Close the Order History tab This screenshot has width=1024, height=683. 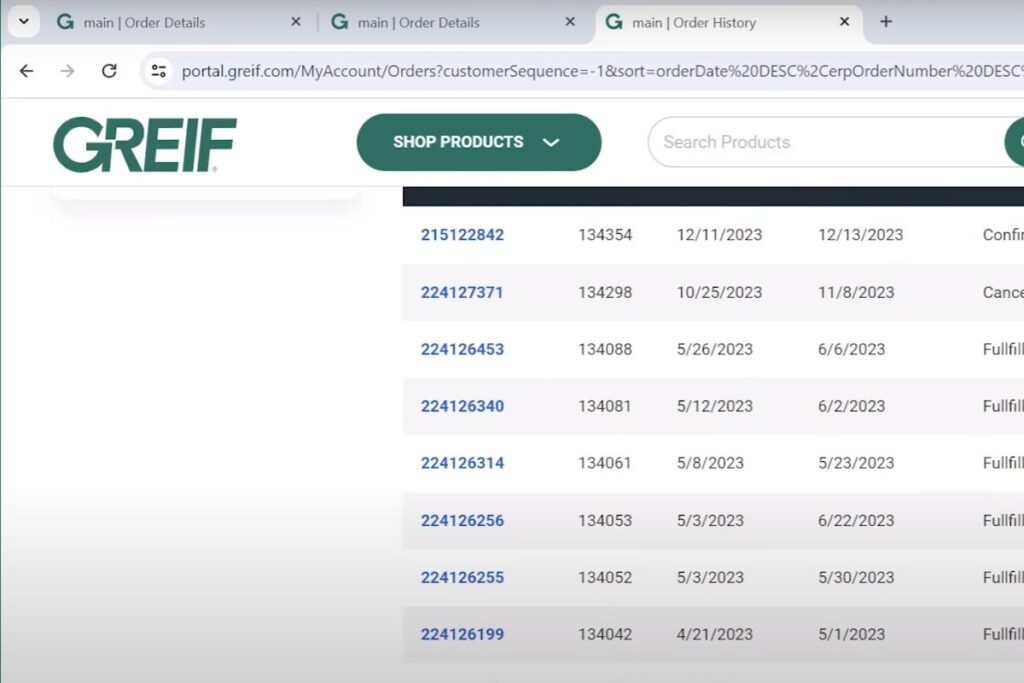844,22
